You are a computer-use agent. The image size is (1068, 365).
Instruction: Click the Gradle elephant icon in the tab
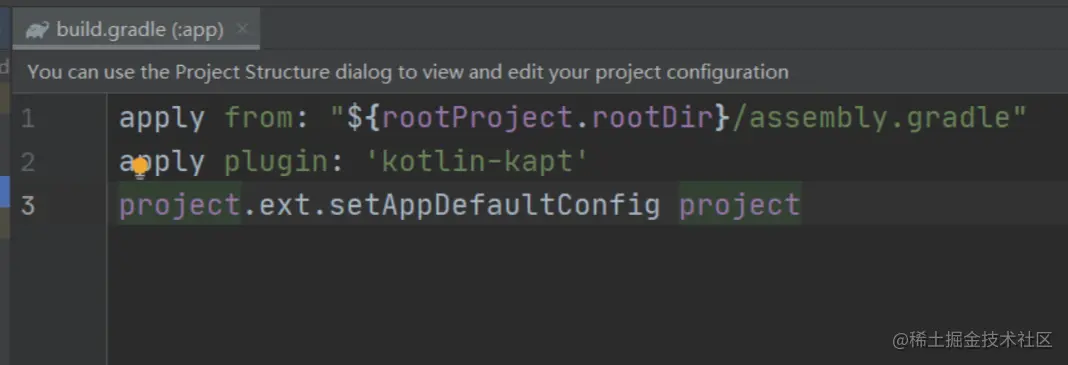(x=37, y=31)
